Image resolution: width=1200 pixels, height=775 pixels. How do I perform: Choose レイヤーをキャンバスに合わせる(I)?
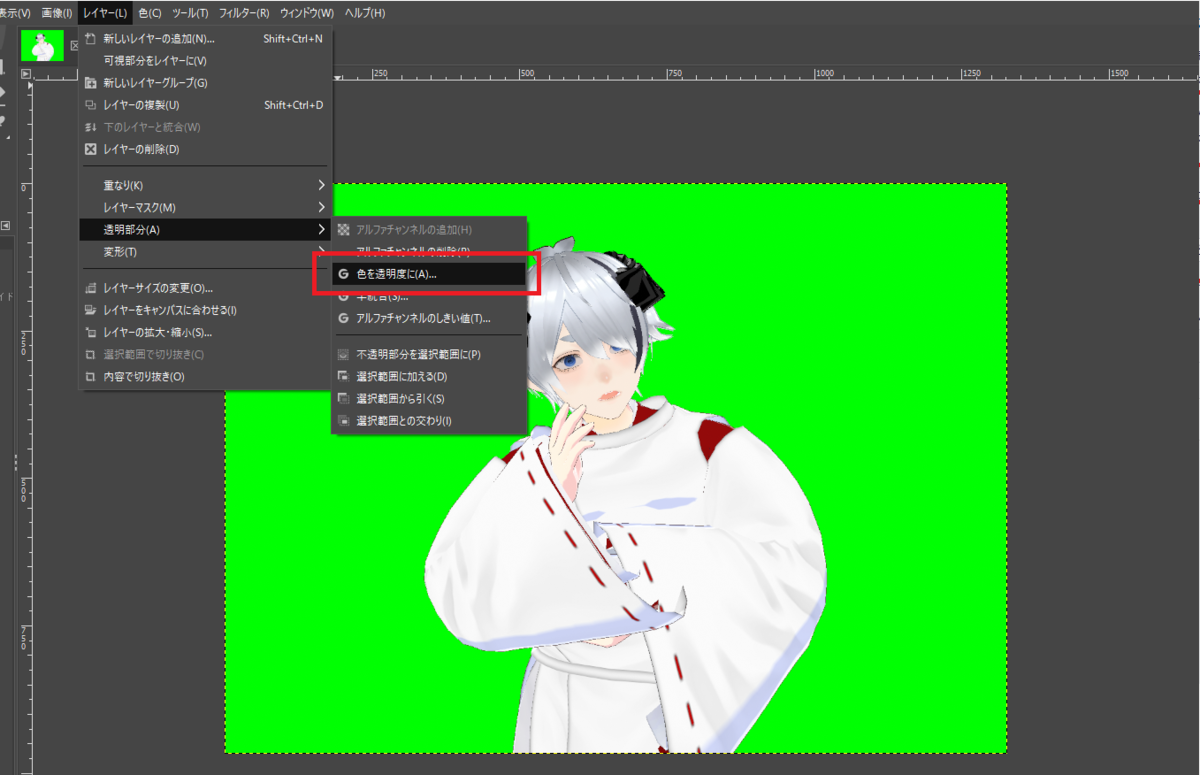[205, 310]
